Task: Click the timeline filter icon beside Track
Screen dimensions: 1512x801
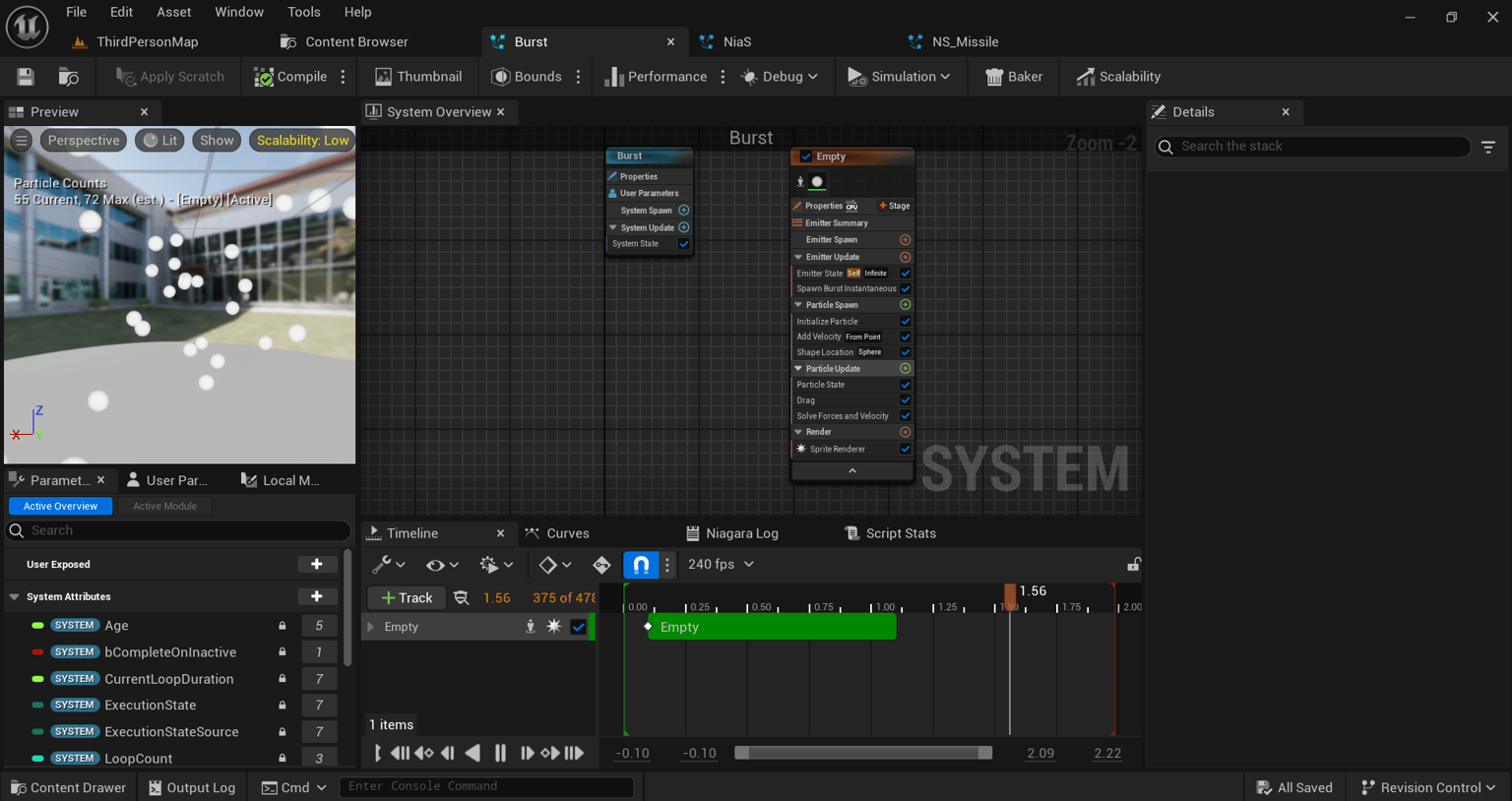Action: tap(461, 598)
